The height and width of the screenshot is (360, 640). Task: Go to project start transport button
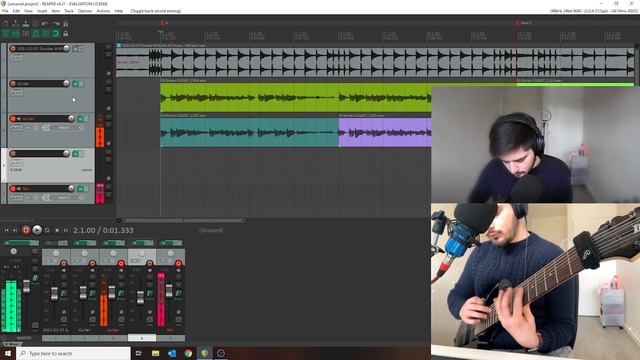click(x=7, y=231)
